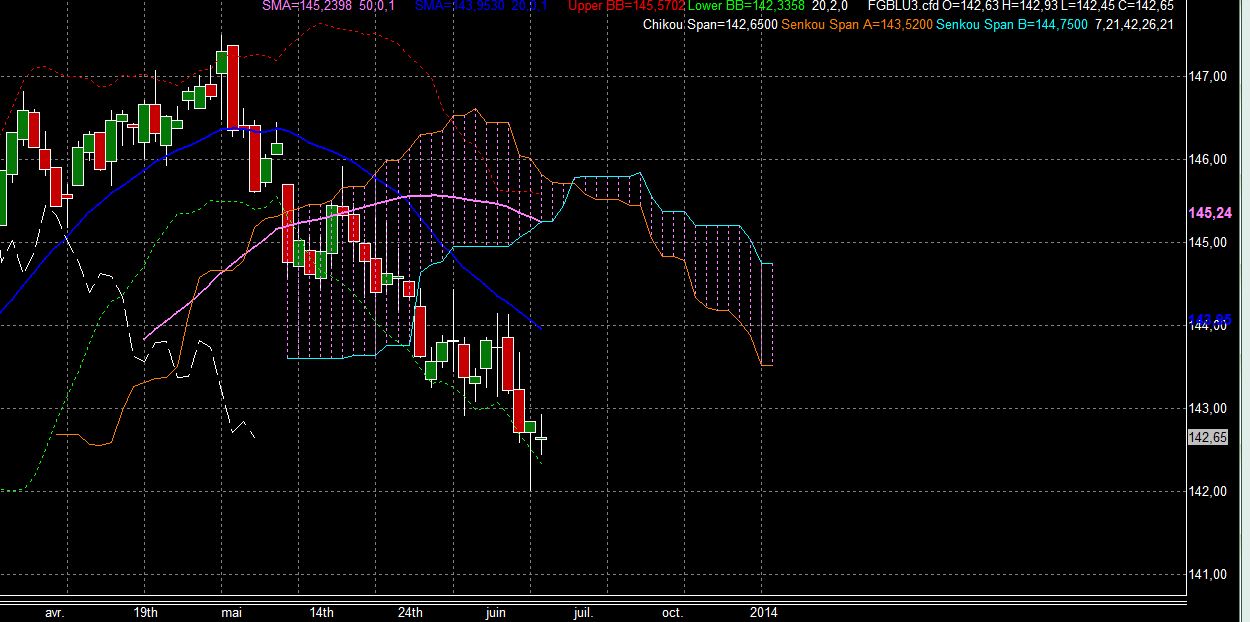This screenshot has width=1250, height=622.
Task: Click the avr. date axis label
Action: click(x=54, y=612)
